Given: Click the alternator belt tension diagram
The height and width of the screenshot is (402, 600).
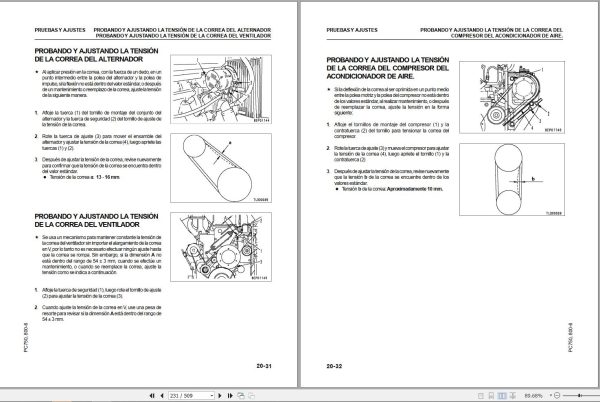Looking at the screenshot, I should [221, 168].
